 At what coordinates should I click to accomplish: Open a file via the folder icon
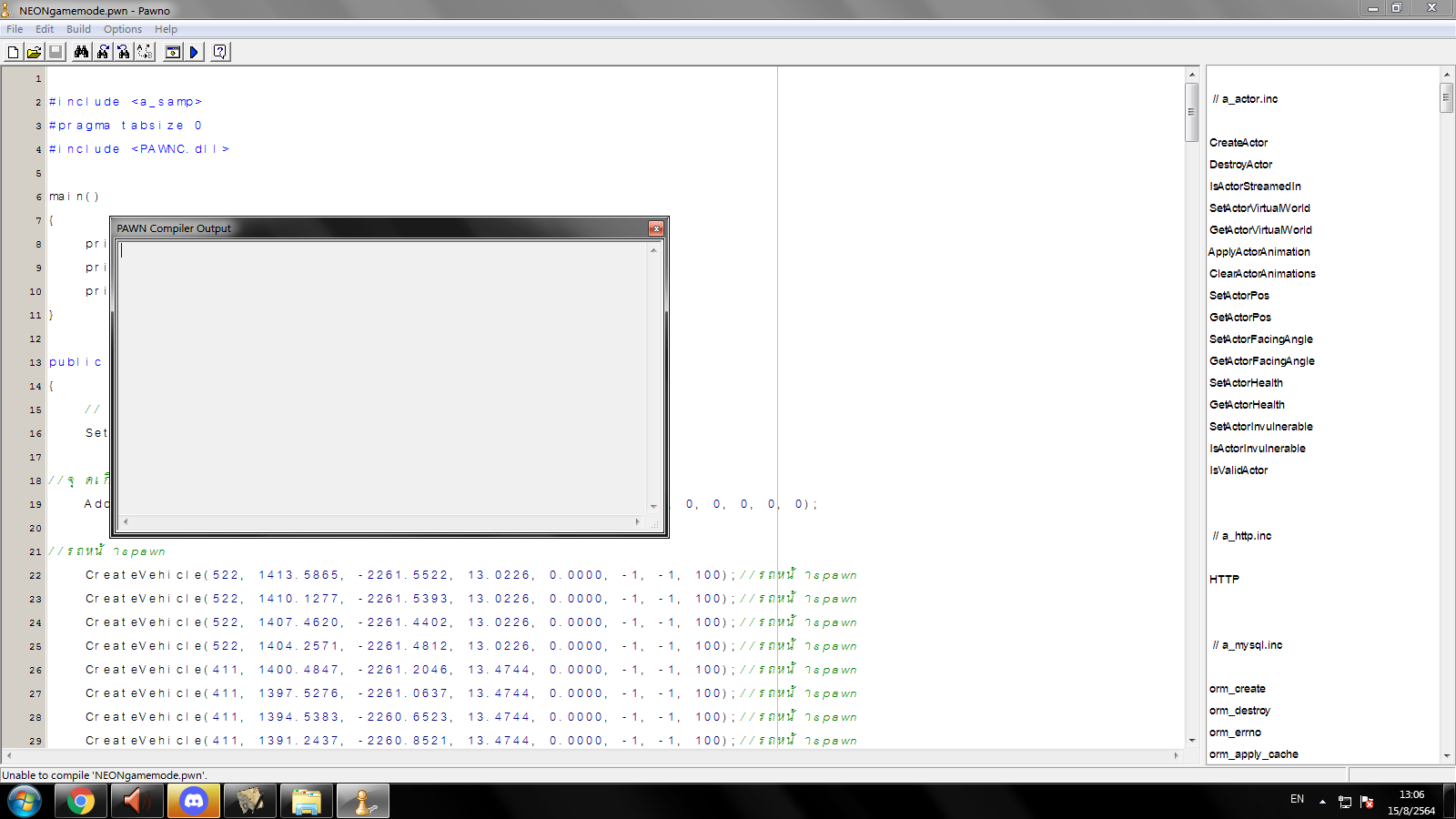tap(34, 52)
